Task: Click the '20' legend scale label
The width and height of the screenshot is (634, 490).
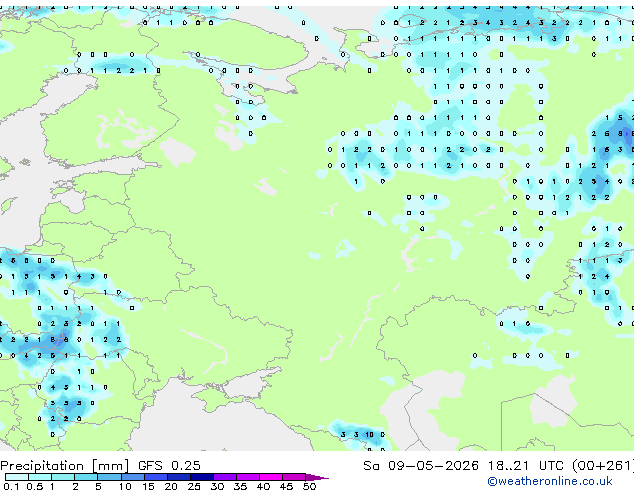Action: [171, 486]
